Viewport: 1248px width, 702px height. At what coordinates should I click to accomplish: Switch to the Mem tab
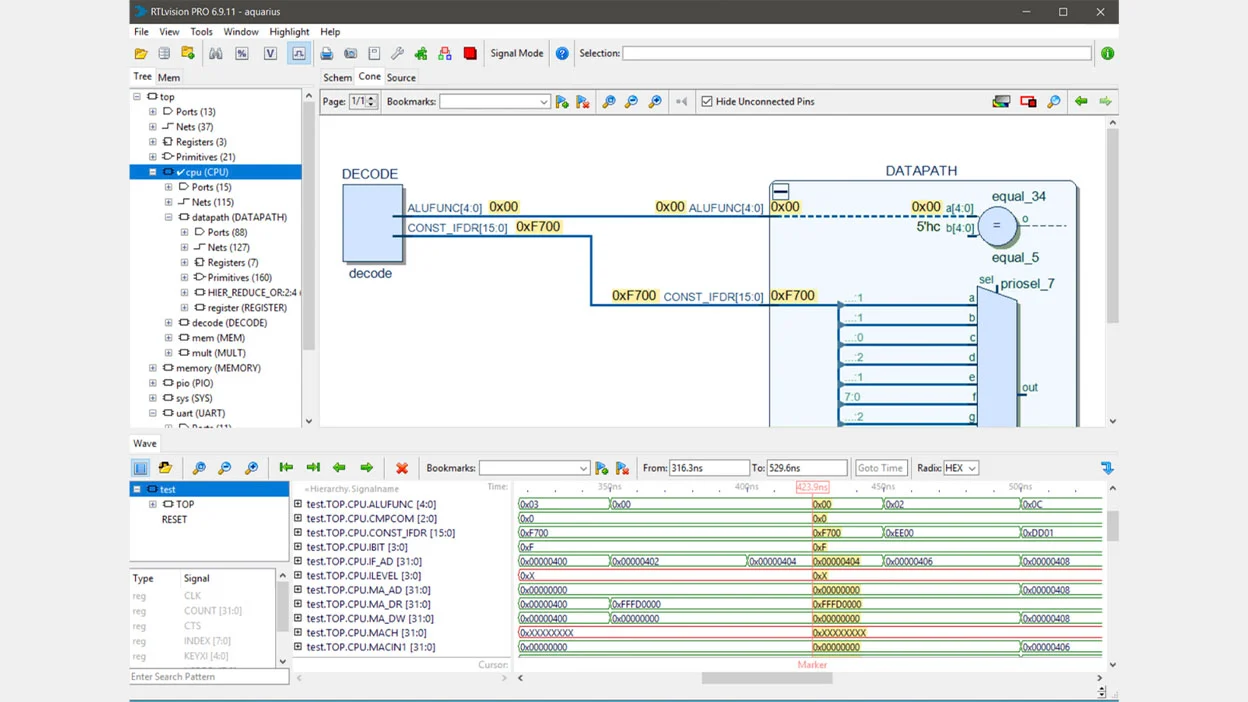point(169,77)
